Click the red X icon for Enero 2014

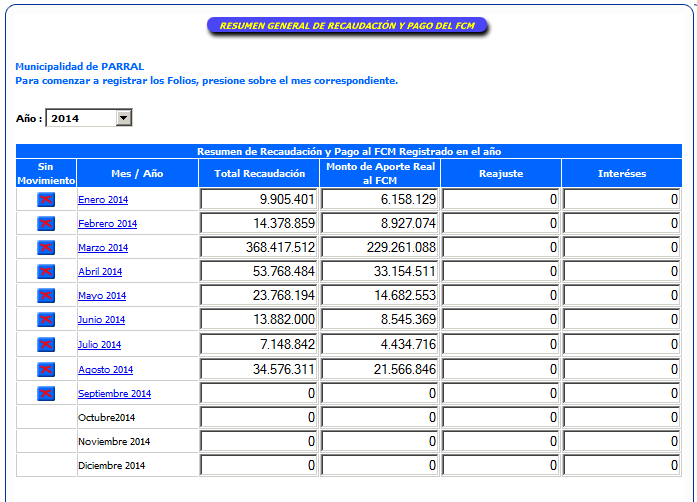coord(46,200)
